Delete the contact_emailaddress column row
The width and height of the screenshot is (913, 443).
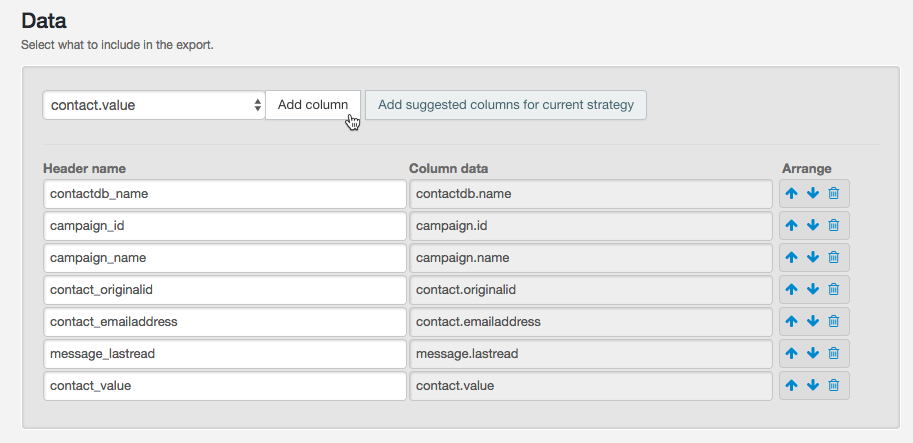(x=833, y=322)
